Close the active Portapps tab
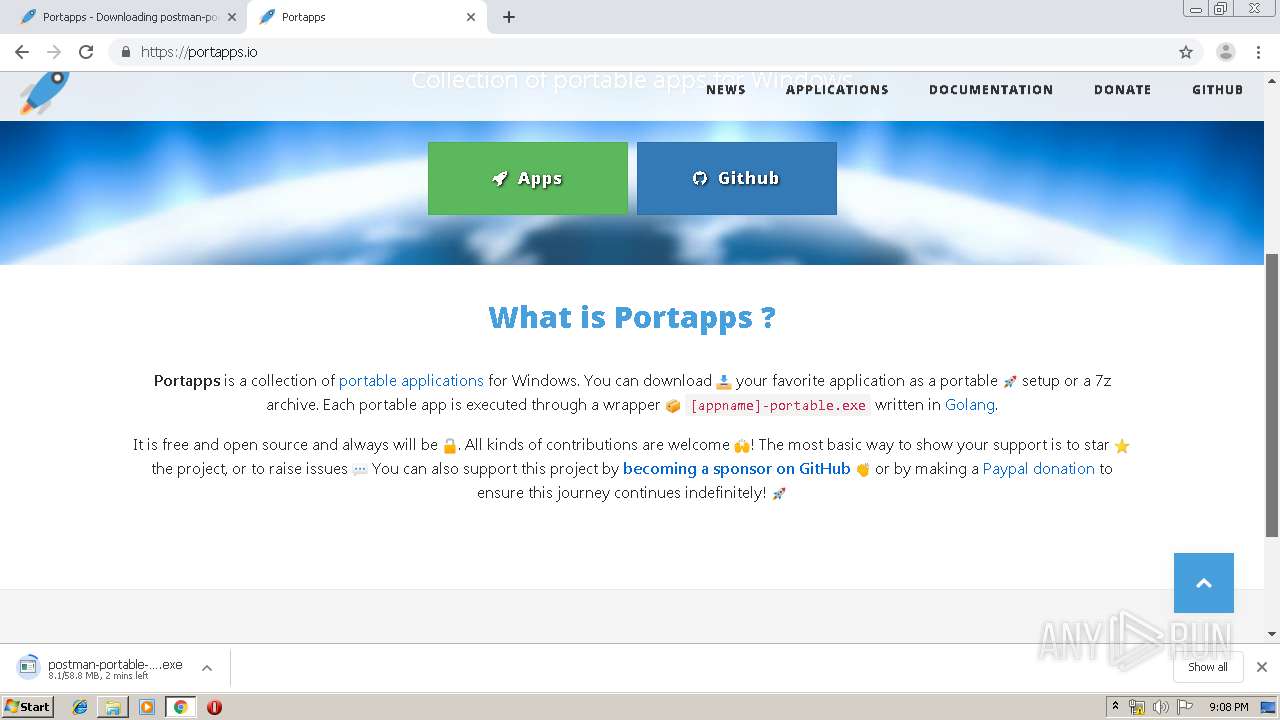This screenshot has height=720, width=1280. point(471,17)
